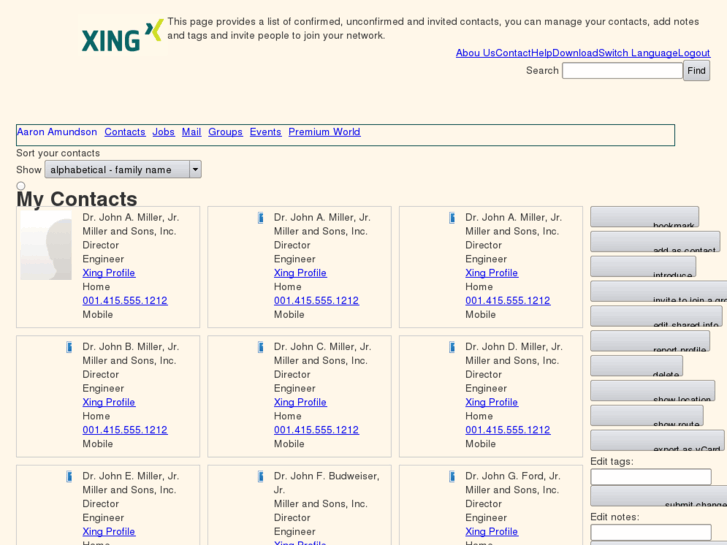727x545 pixels.
Task: Click the icon beside Dr. John F. Budweiser
Action: click(261, 476)
